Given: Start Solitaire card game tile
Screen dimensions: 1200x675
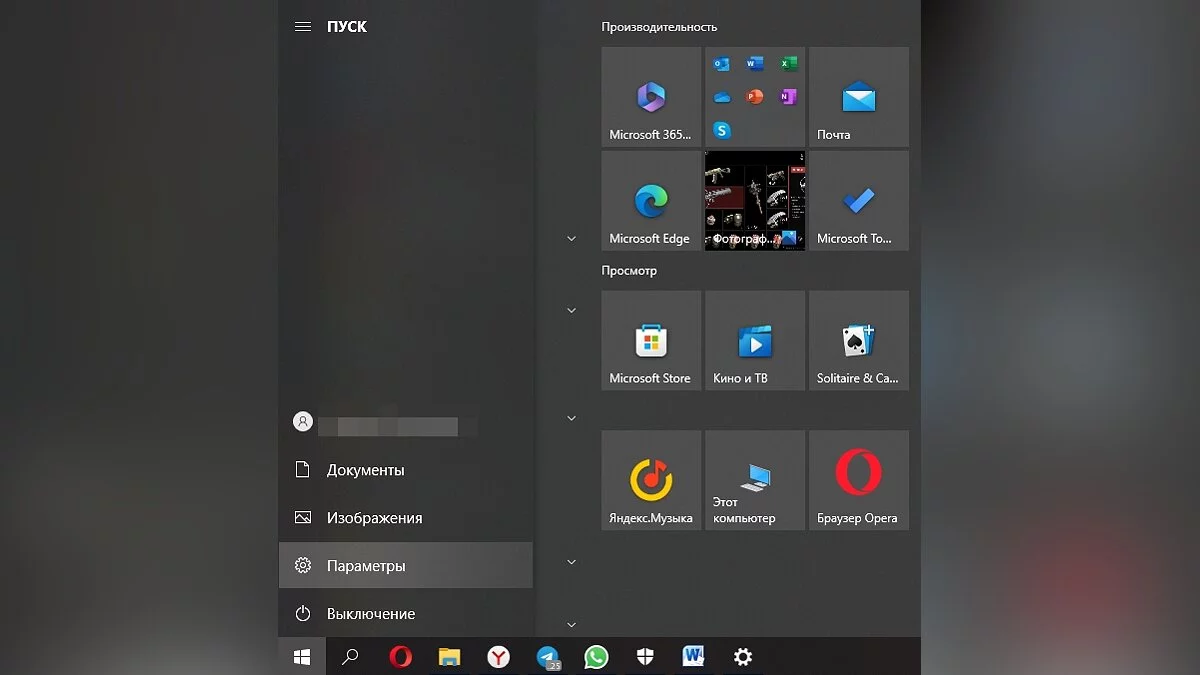Looking at the screenshot, I should [858, 341].
